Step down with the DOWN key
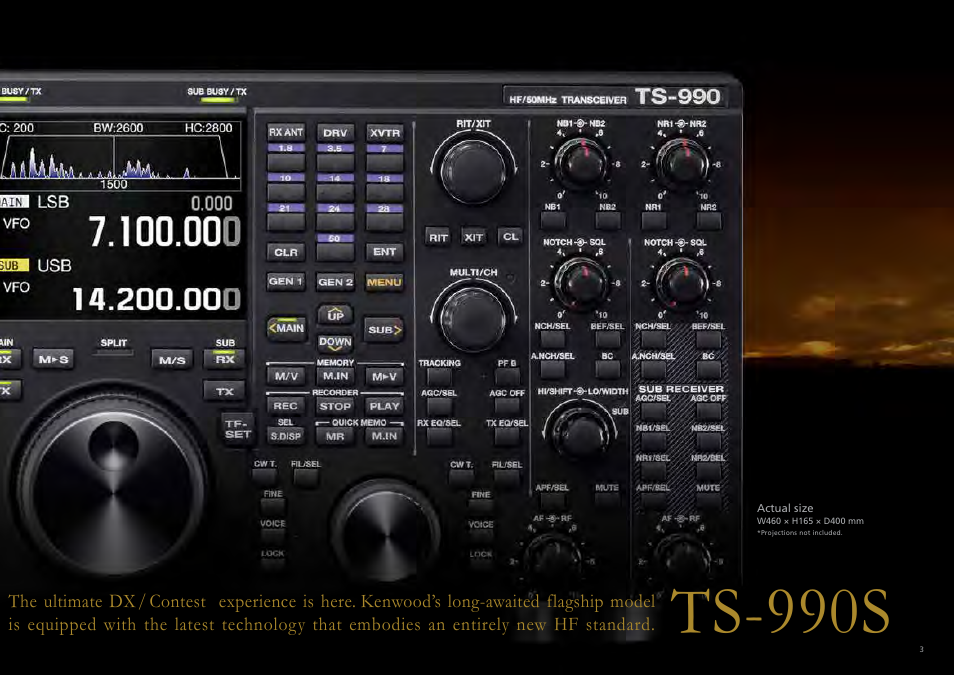This screenshot has width=954, height=675. (x=335, y=342)
